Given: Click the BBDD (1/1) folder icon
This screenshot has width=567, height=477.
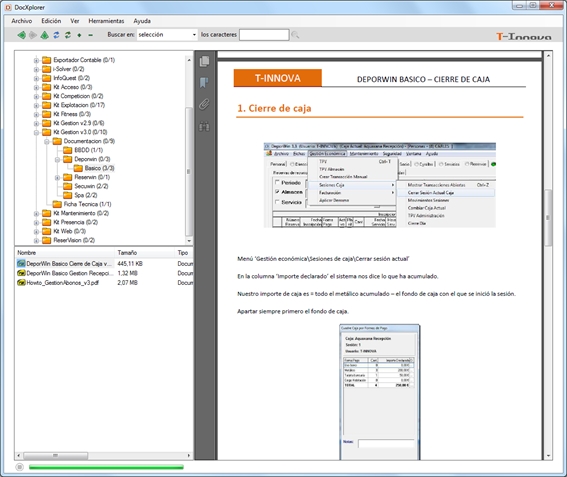Looking at the screenshot, I should (x=68, y=150).
